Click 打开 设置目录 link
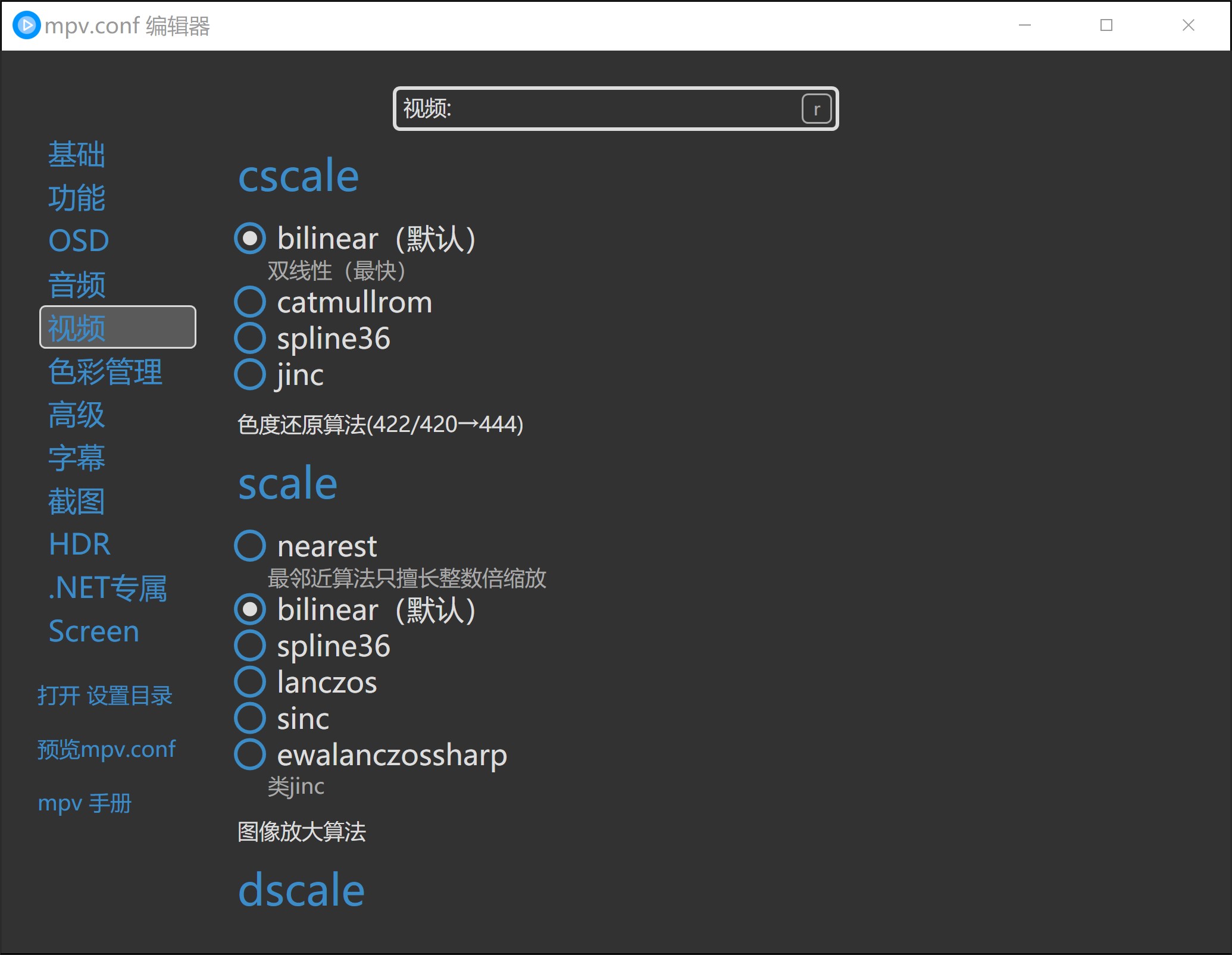 click(105, 696)
